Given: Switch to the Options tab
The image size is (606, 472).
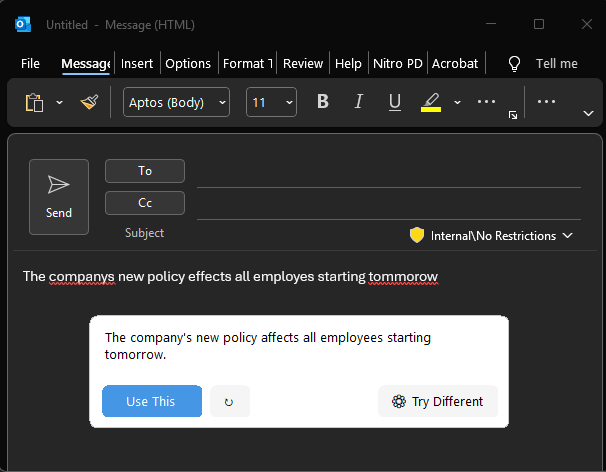Looking at the screenshot, I should [188, 63].
